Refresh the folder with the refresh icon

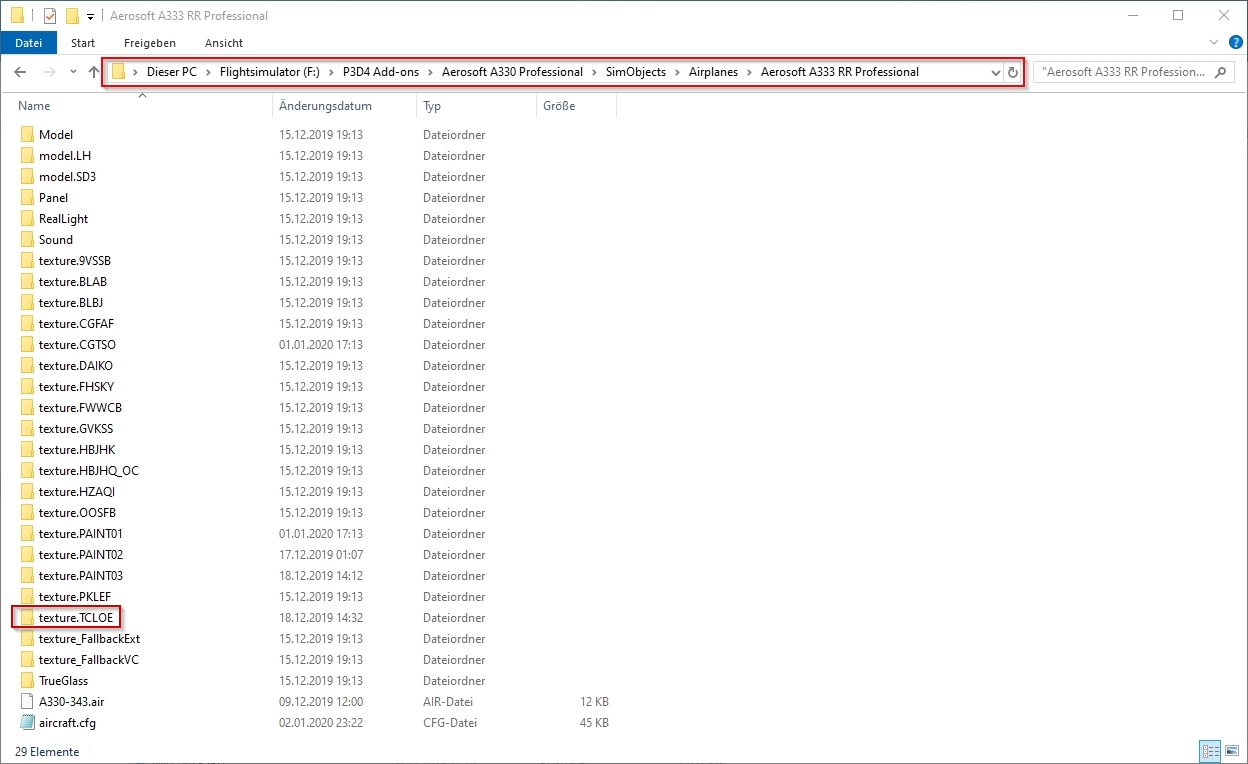point(1013,72)
